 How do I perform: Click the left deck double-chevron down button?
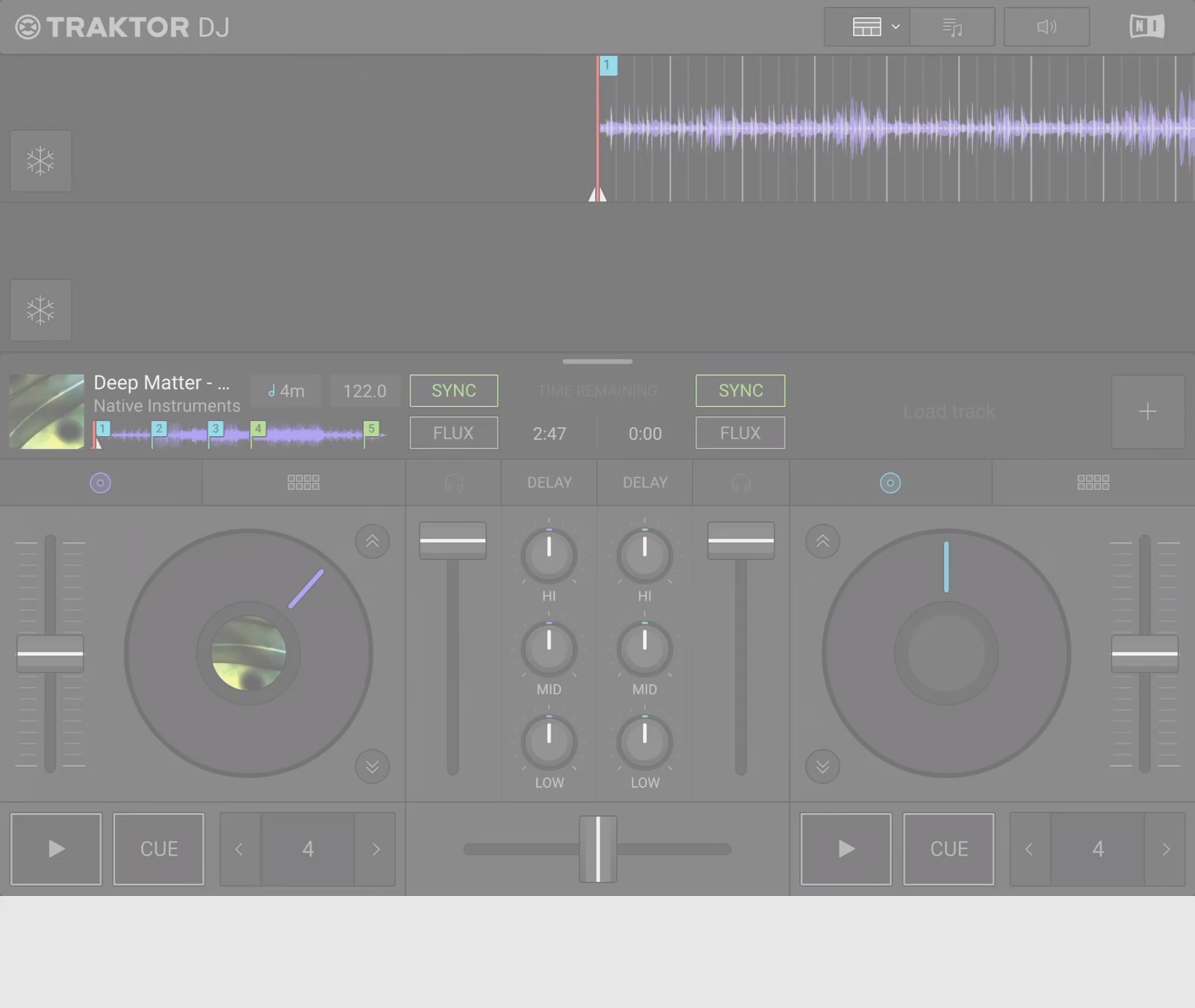coord(372,767)
